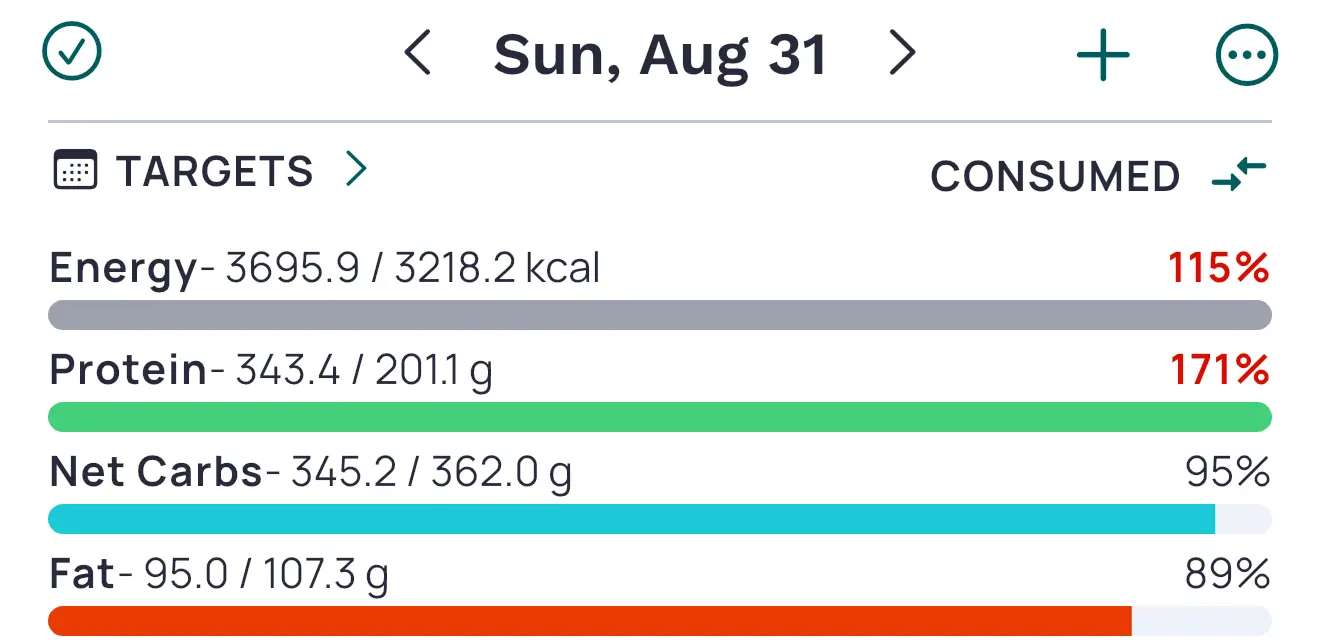Open the Sun, Aug 31 date picker
Image resolution: width=1320 pixels, height=642 pixels.
pos(660,55)
